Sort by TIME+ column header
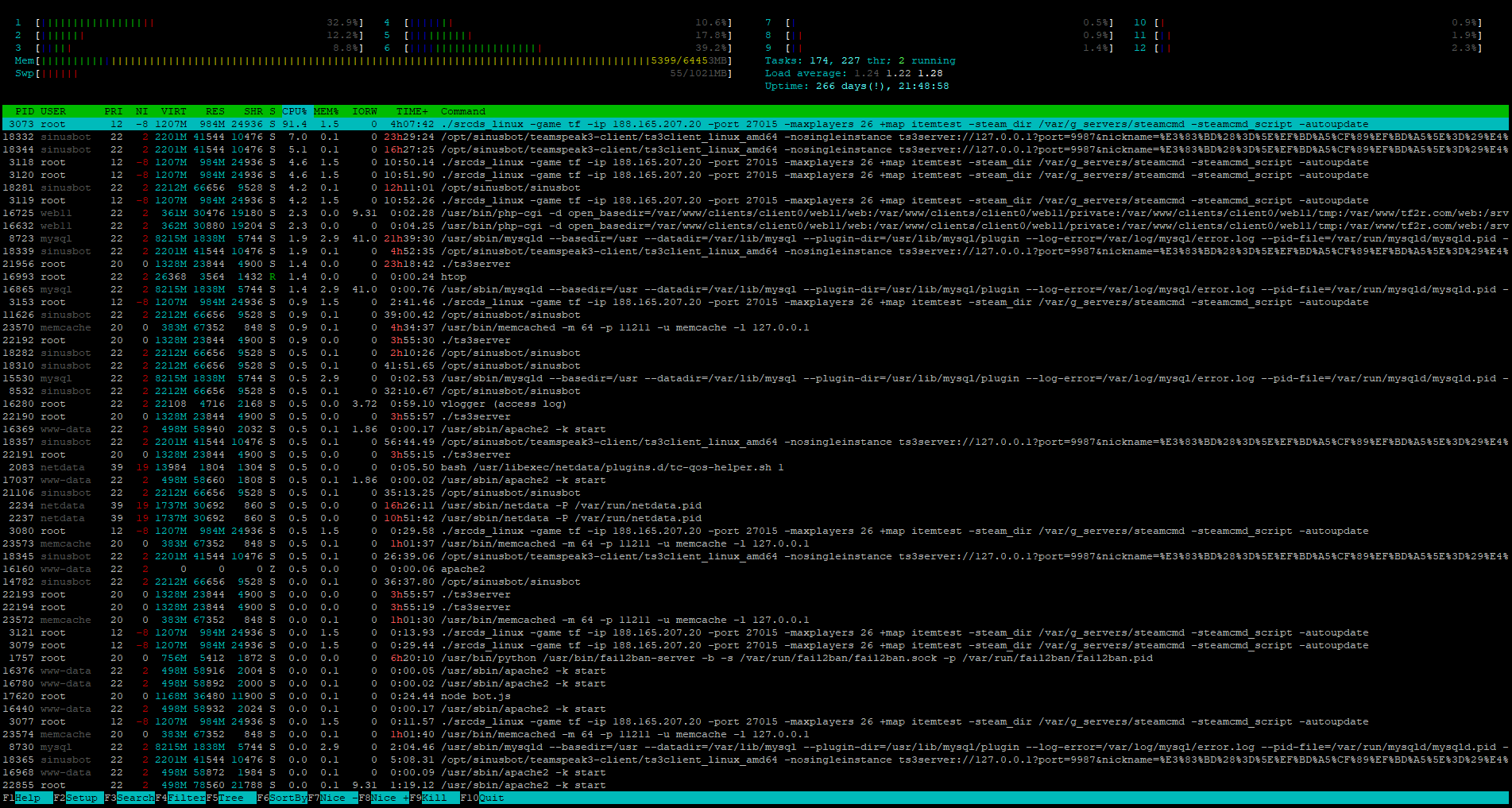Image resolution: width=1512 pixels, height=808 pixels. (412, 111)
